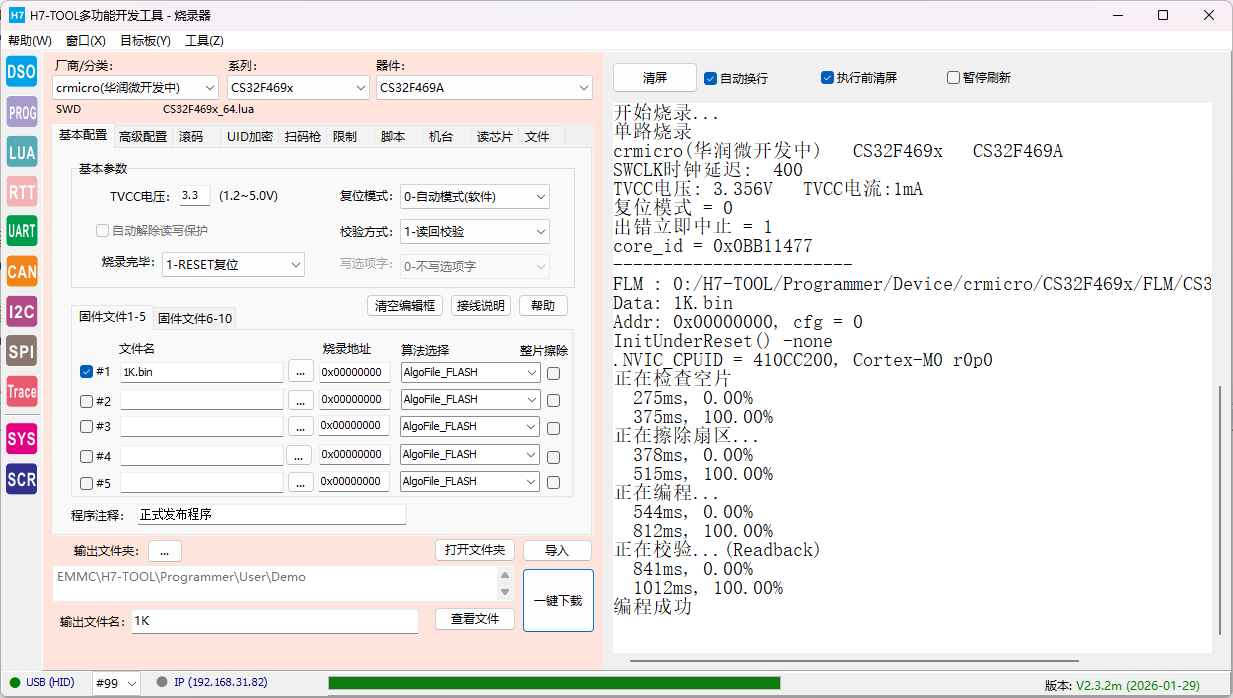Viewport: 1233px width, 698px height.
Task: Open the SYS system settings panel
Action: coord(21,438)
